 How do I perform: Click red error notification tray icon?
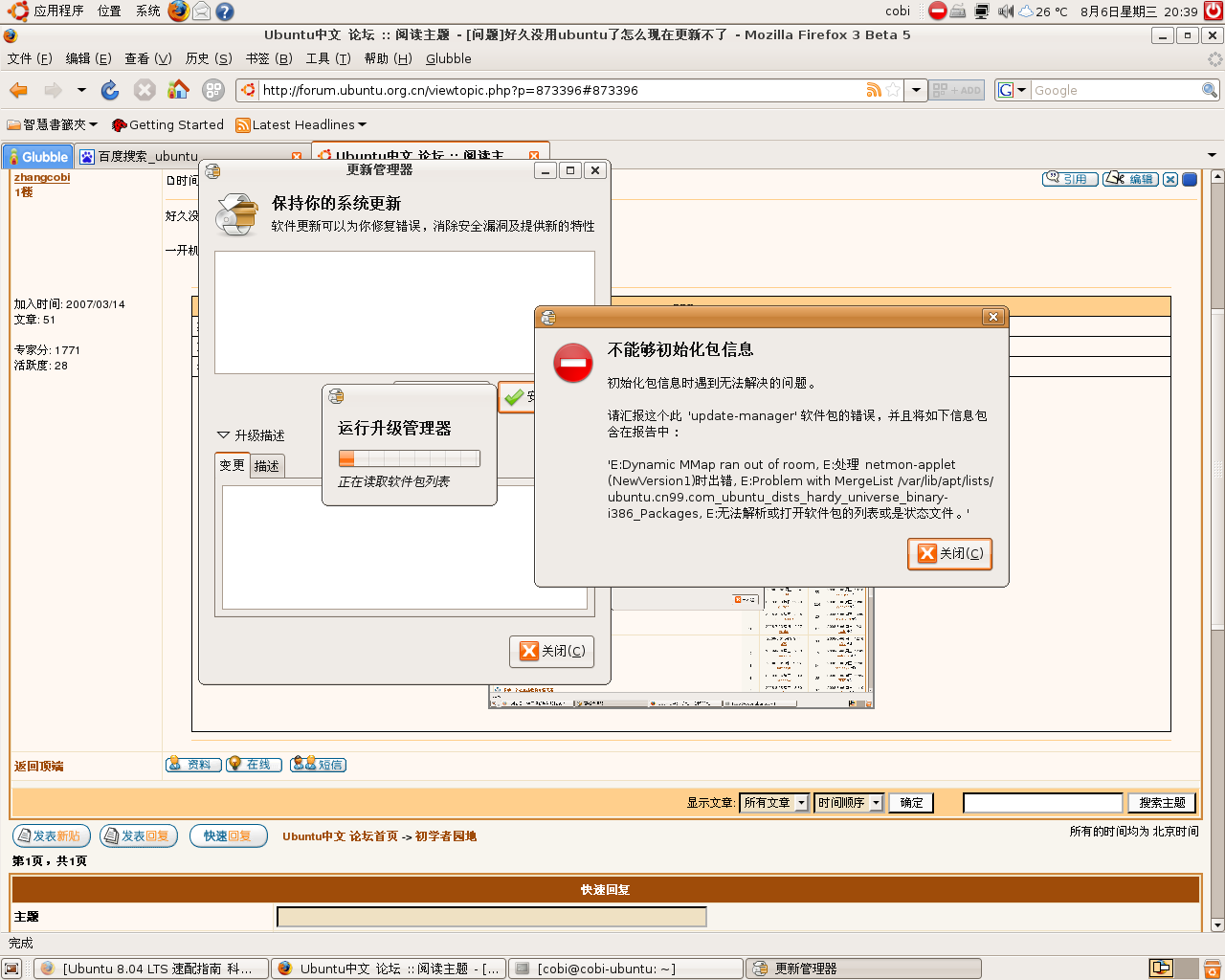click(938, 11)
